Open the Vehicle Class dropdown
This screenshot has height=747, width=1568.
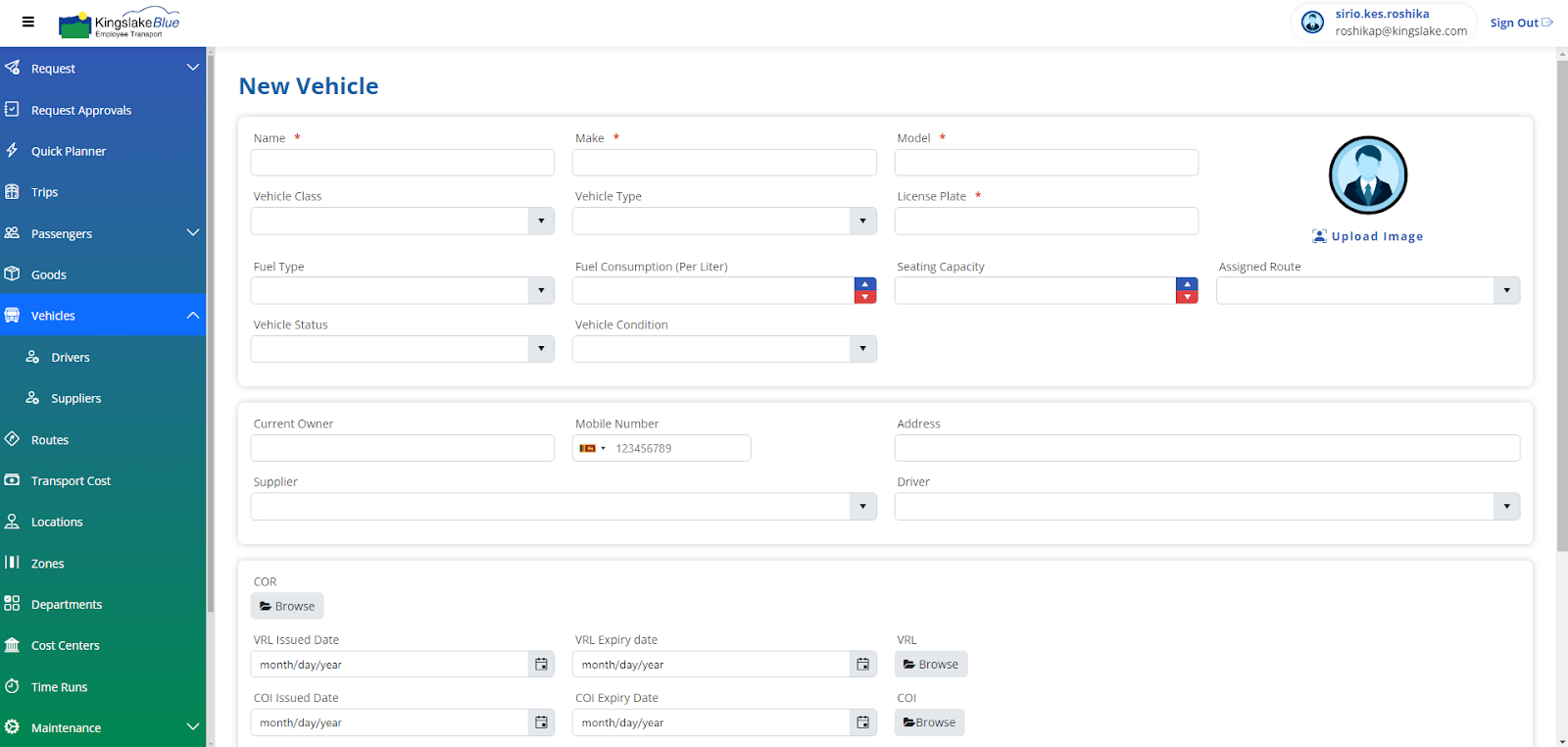[x=541, y=221]
